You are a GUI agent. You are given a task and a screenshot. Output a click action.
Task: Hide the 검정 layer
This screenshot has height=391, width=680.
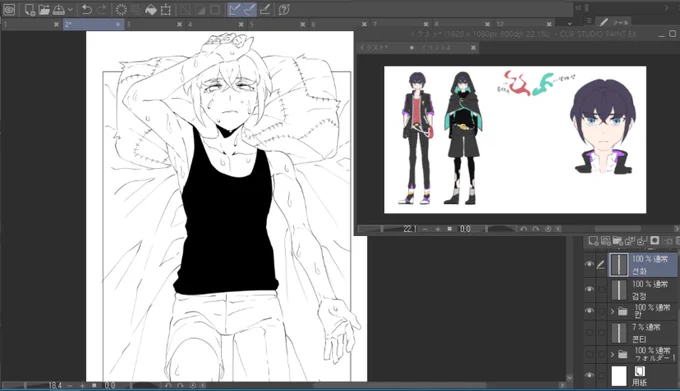tap(589, 289)
